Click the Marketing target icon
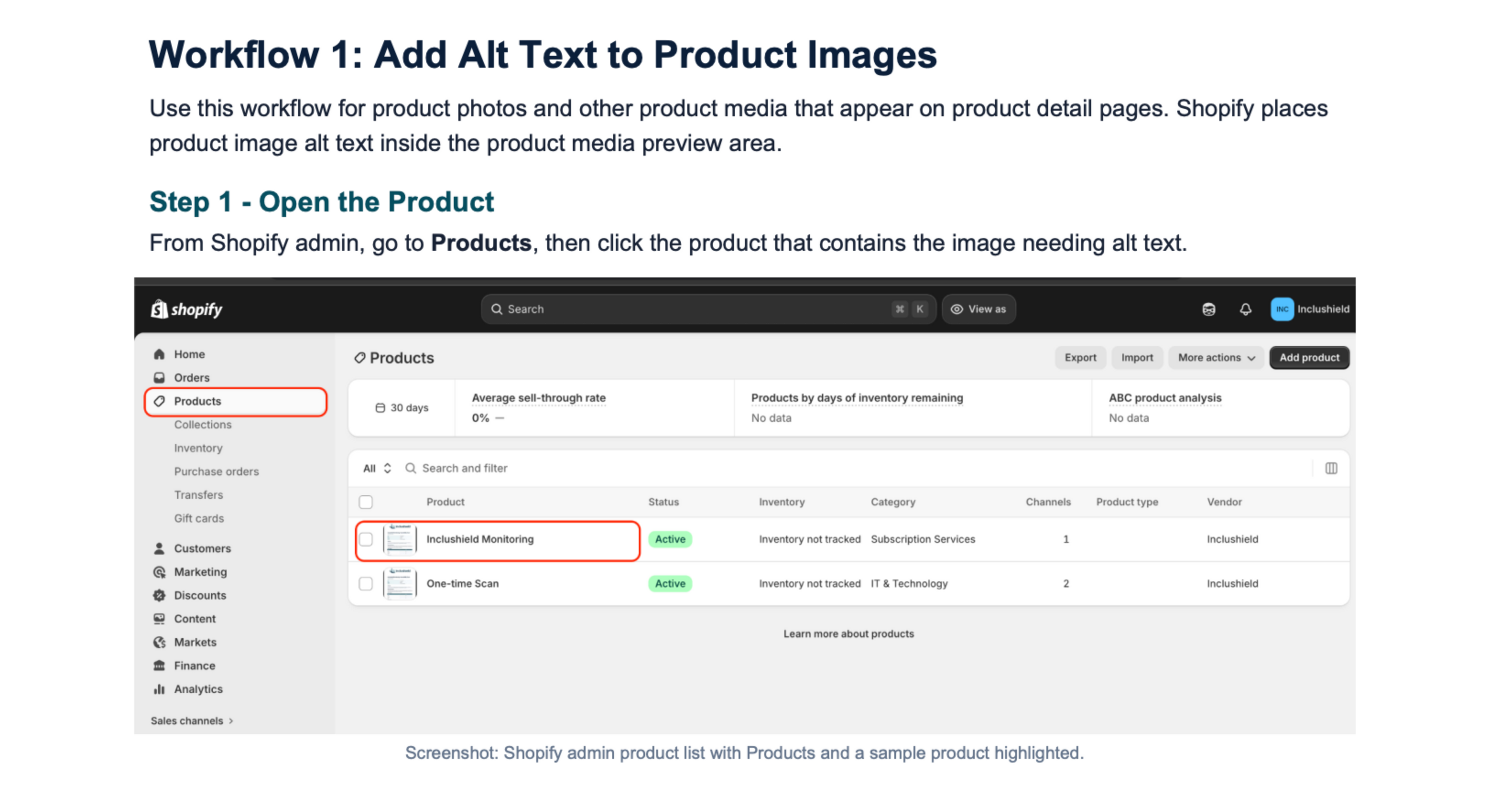The width and height of the screenshot is (1489, 812). (159, 572)
